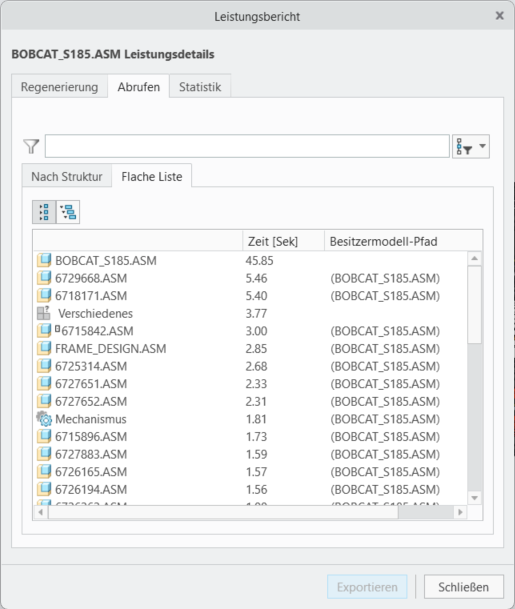Image resolution: width=515 pixels, height=609 pixels.
Task: Switch to the Regenerierung tab
Action: (x=59, y=87)
